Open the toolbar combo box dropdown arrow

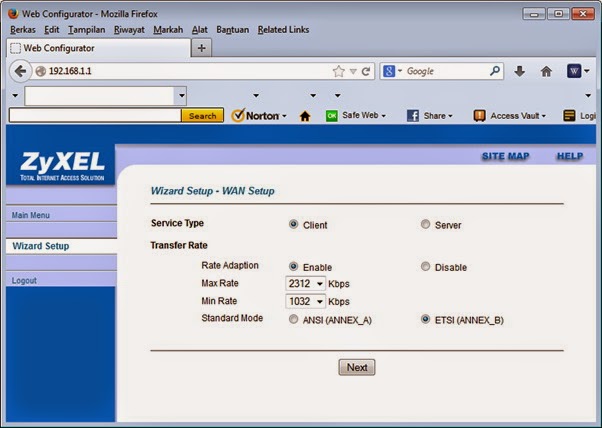coord(181,96)
